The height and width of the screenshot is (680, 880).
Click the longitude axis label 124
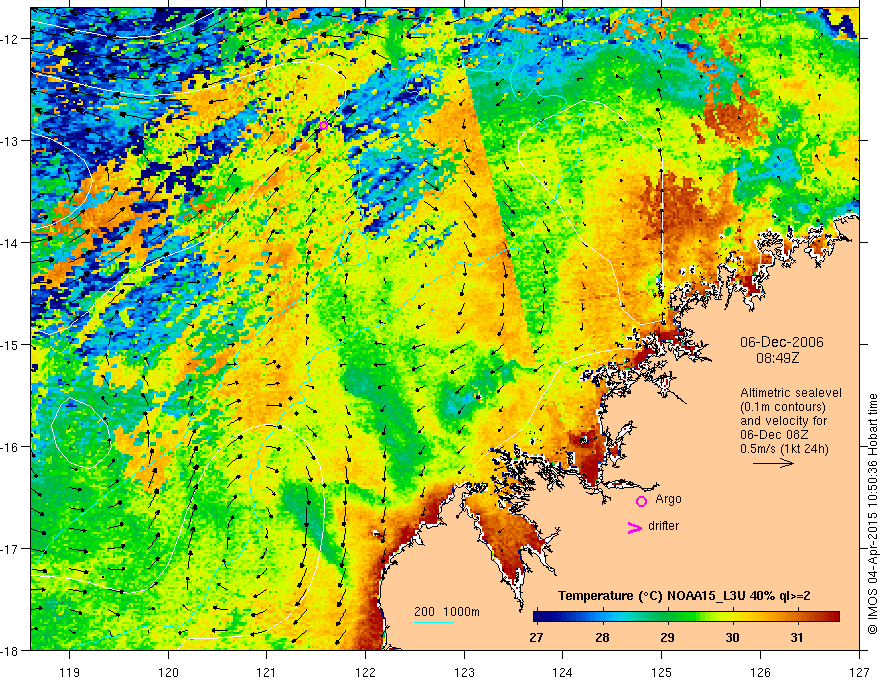coord(562,672)
